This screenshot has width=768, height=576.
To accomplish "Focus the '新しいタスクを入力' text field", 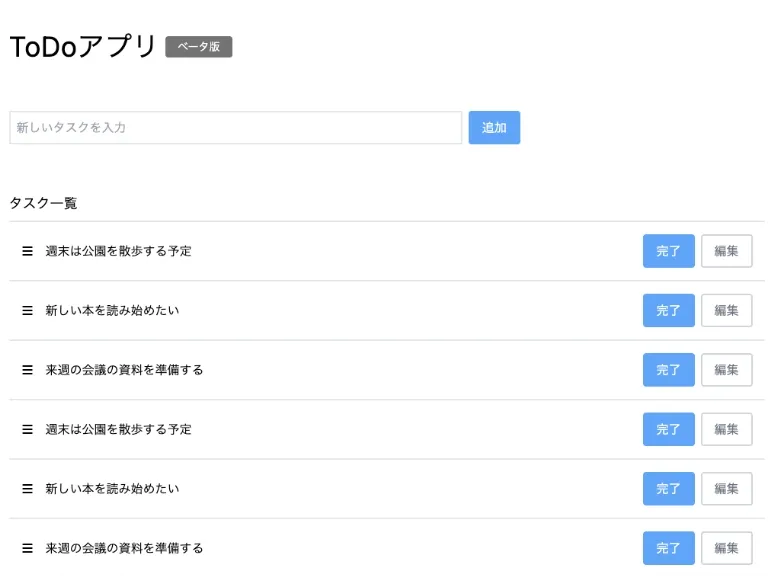I will (235, 128).
